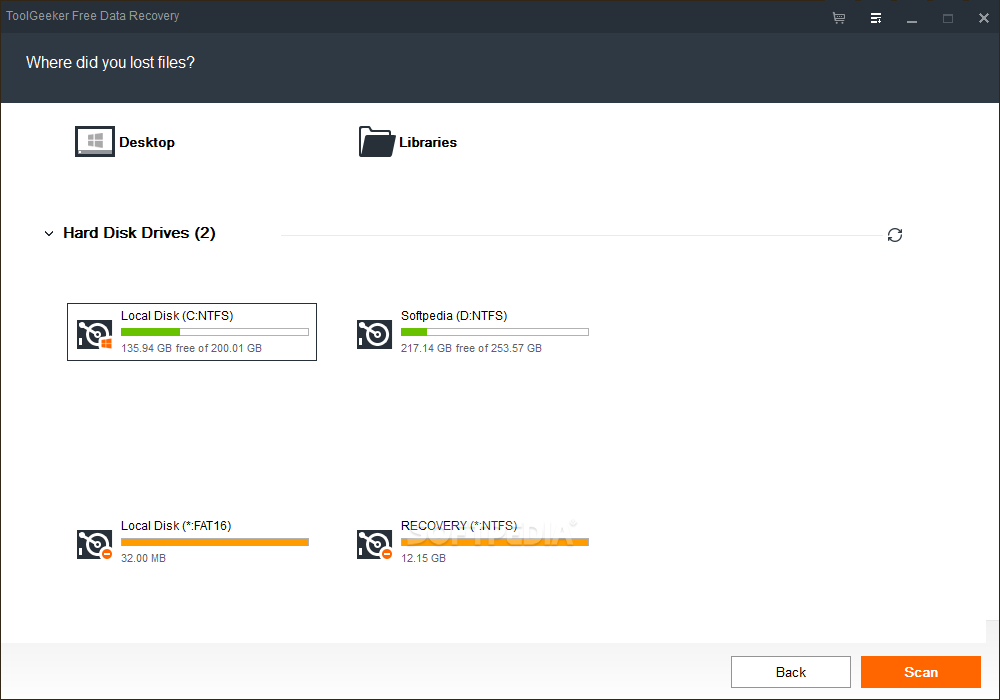Screen dimensions: 1000x700
Task: Click the Scan button
Action: coord(920,672)
